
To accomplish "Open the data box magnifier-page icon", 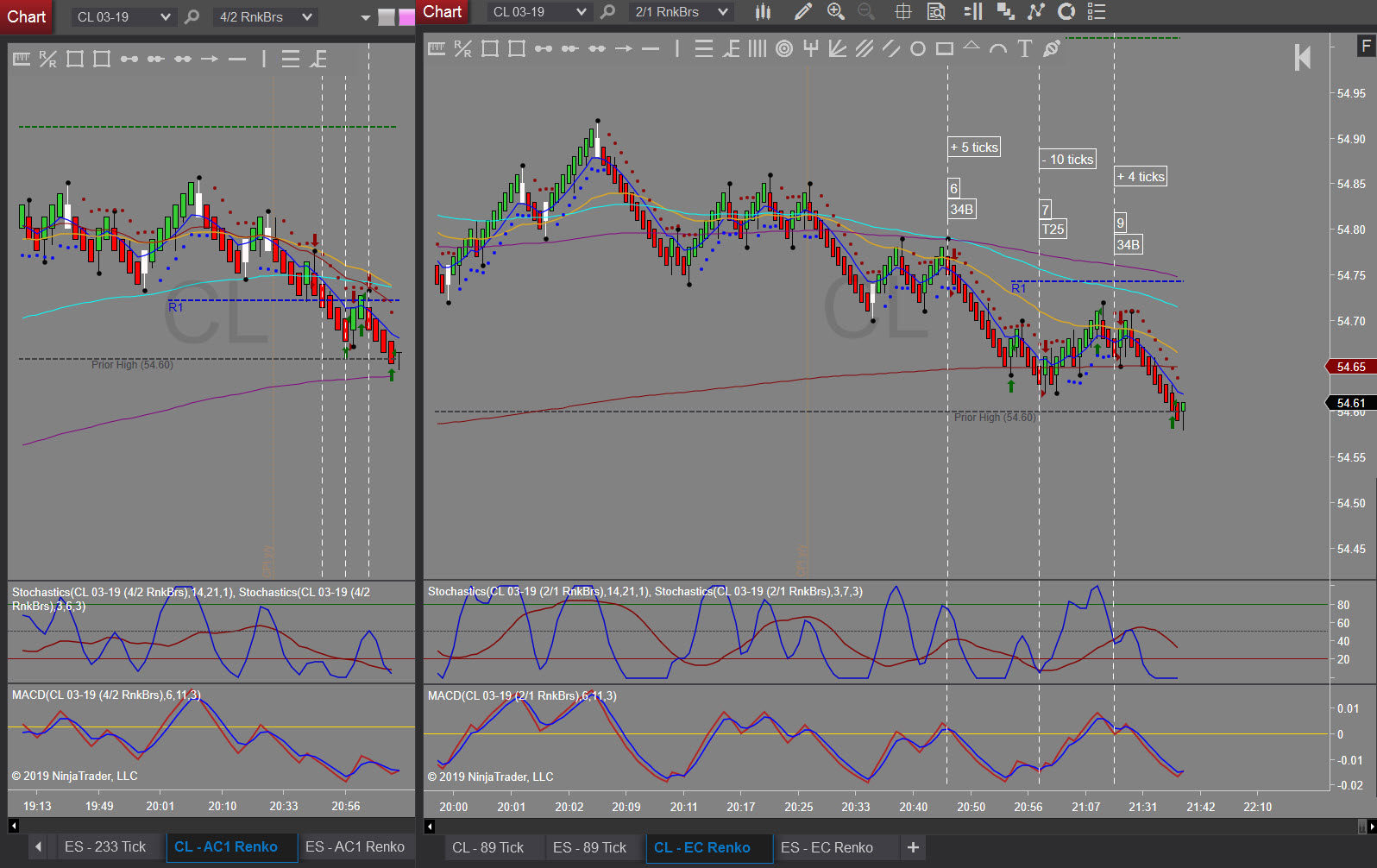I will point(936,11).
